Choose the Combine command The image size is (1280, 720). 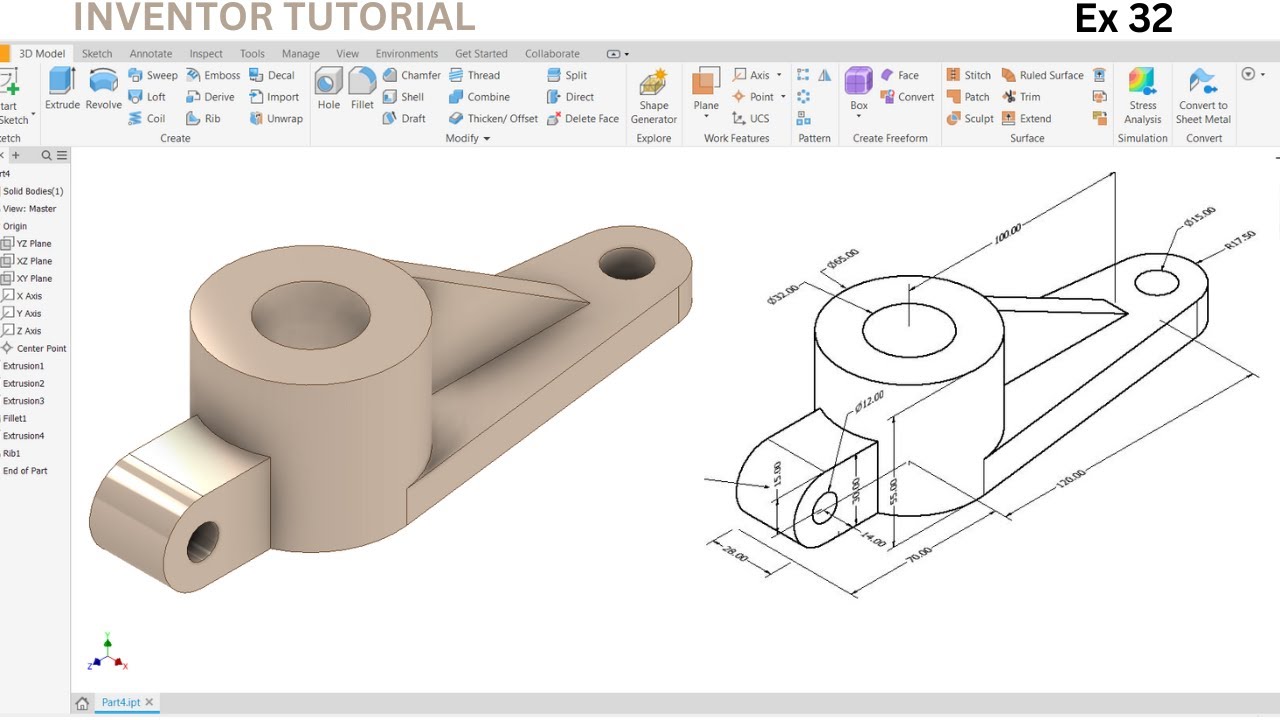coord(479,97)
